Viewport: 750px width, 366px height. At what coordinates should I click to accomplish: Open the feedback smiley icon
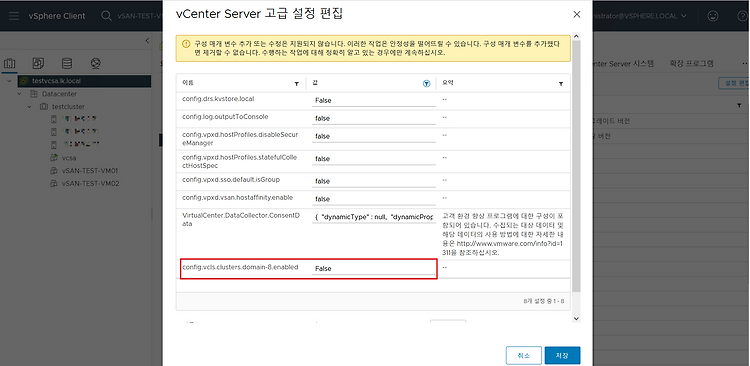coord(713,16)
